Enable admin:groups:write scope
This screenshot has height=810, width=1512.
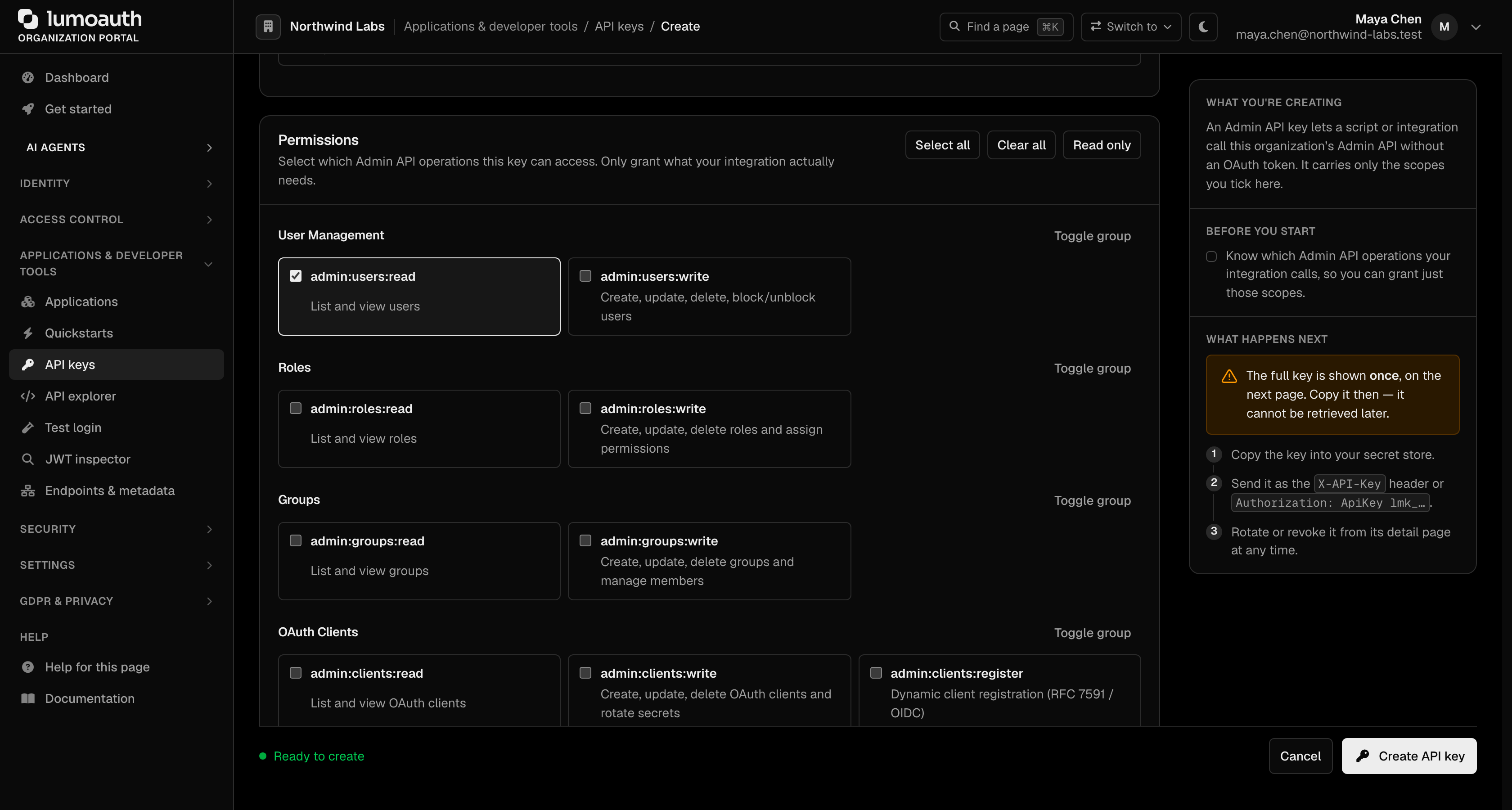coord(585,540)
